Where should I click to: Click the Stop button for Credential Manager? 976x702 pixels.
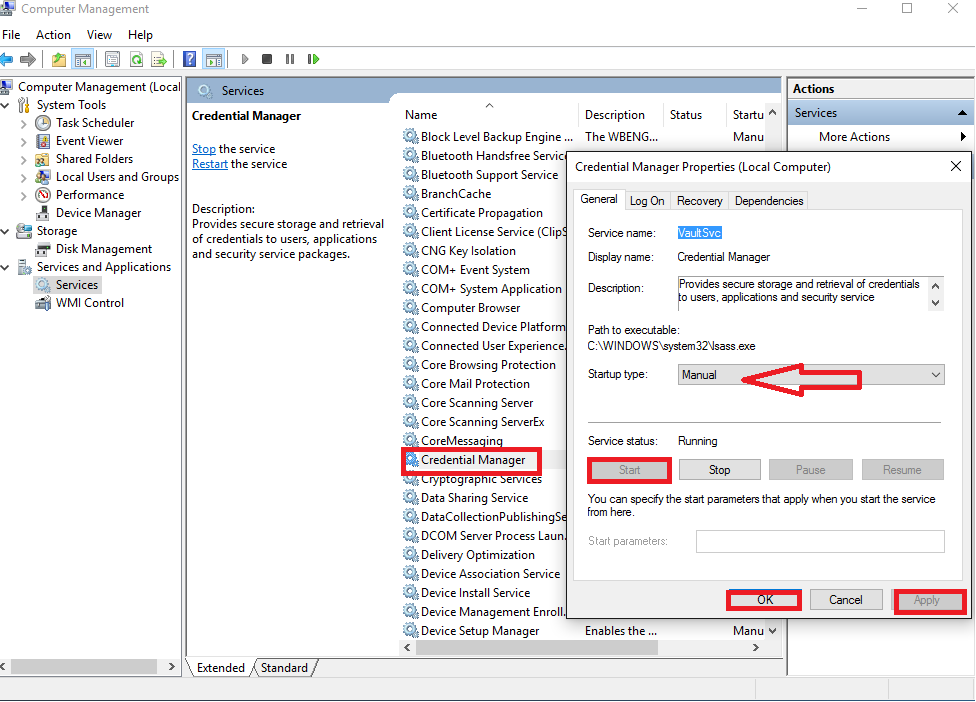coord(719,469)
